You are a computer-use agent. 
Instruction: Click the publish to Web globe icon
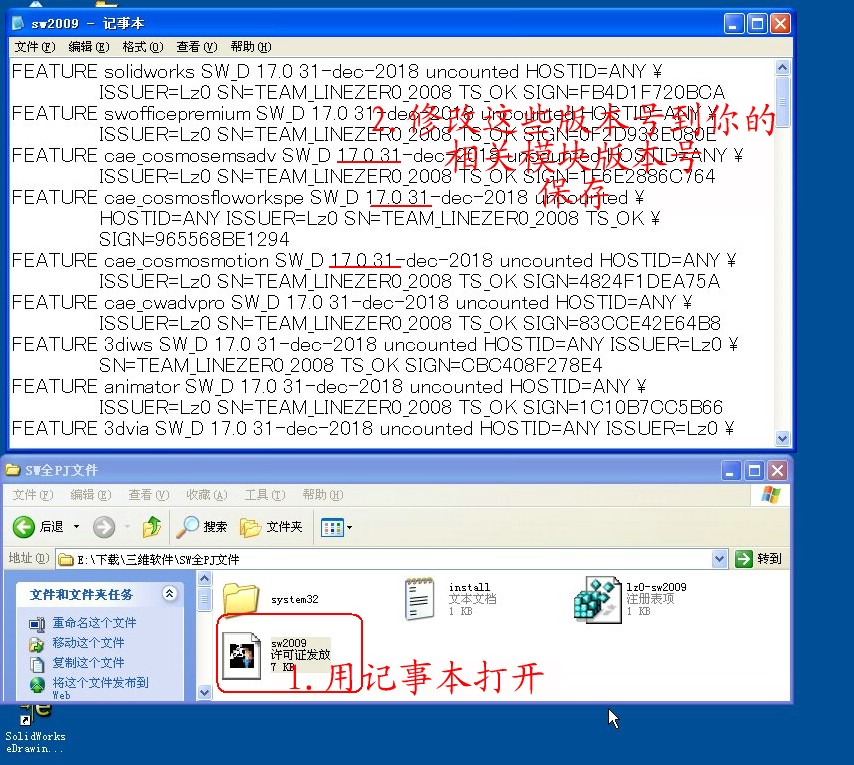pyautogui.click(x=37, y=684)
